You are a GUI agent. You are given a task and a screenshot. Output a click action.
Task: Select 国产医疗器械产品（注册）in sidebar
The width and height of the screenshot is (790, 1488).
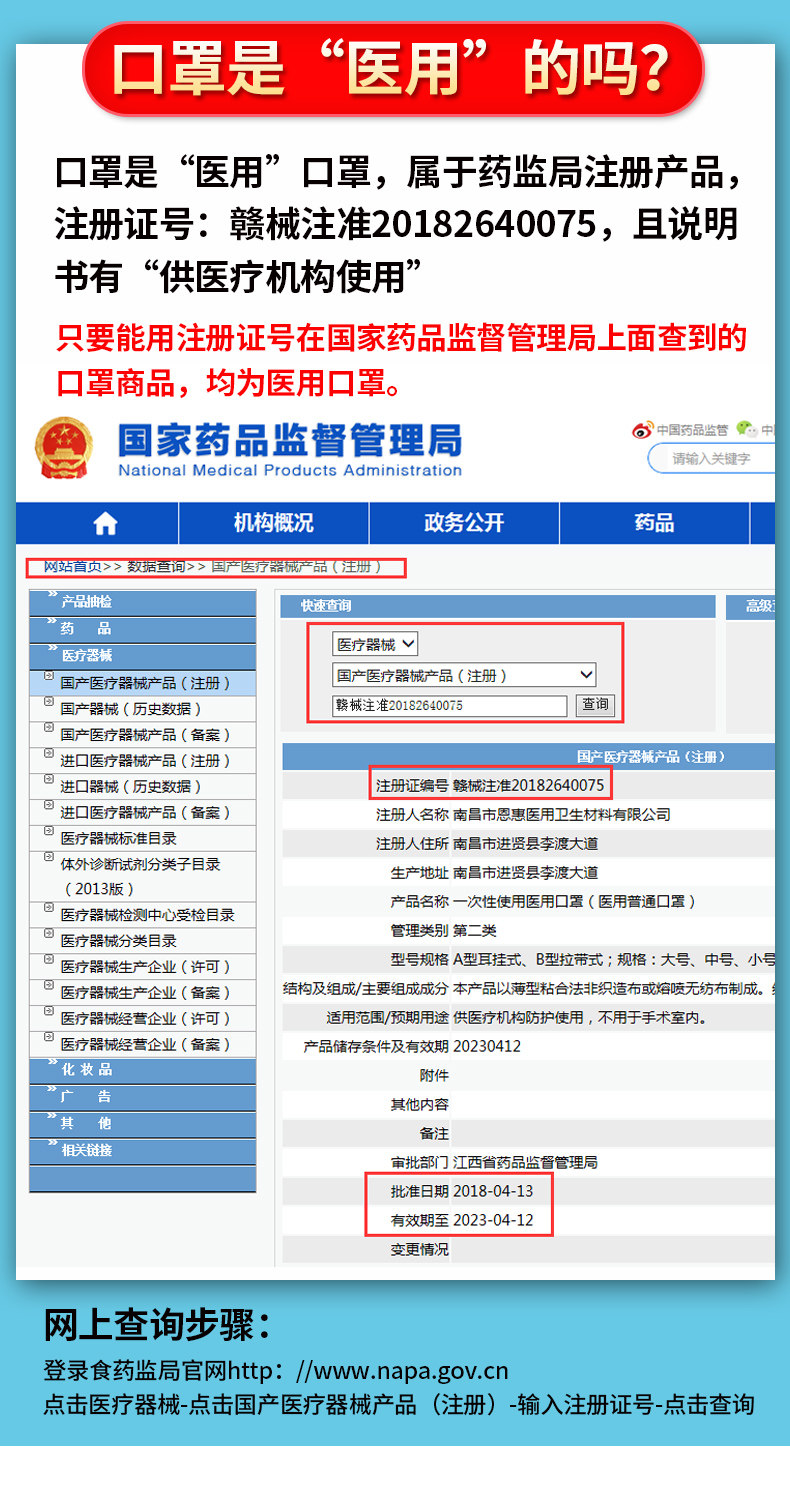[146, 683]
